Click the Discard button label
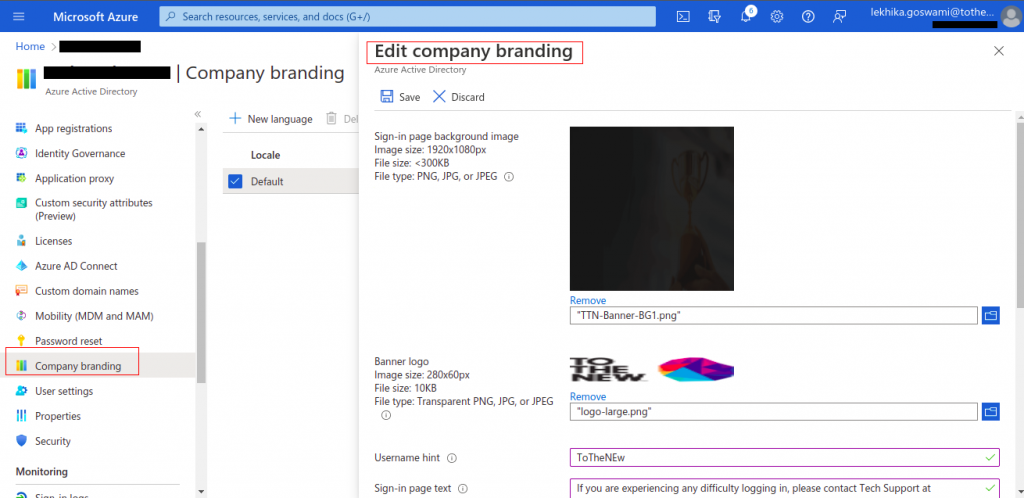Screen dimensions: 1024x498 [468, 97]
